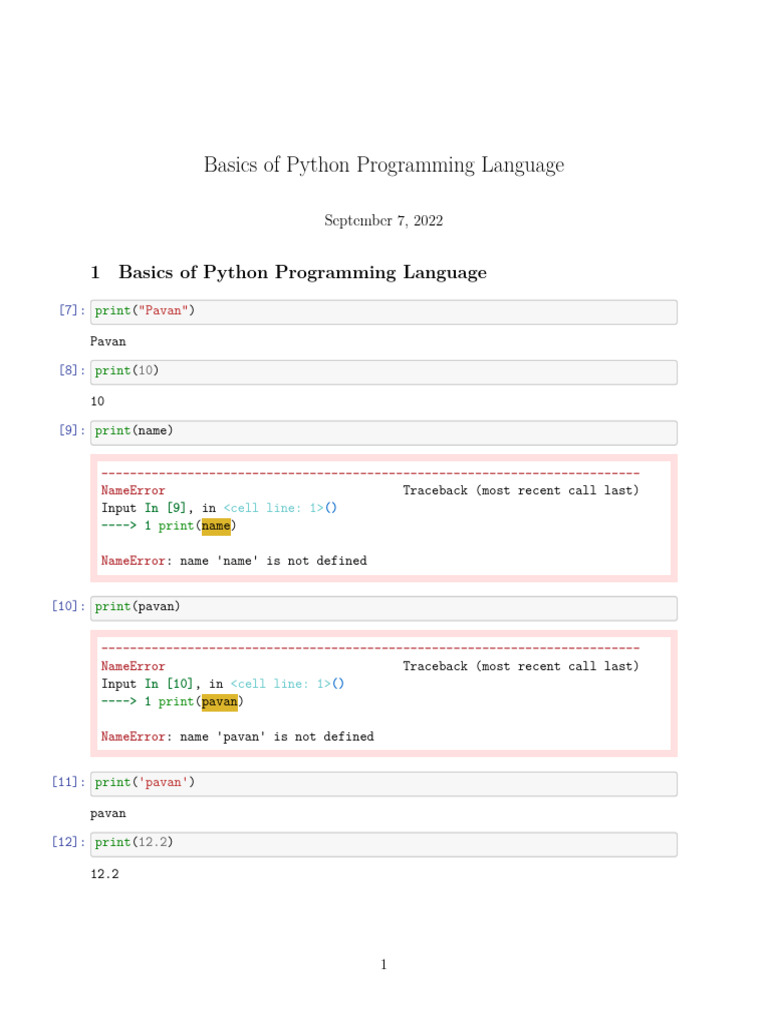Click the print('pavan') code cell

[383, 783]
